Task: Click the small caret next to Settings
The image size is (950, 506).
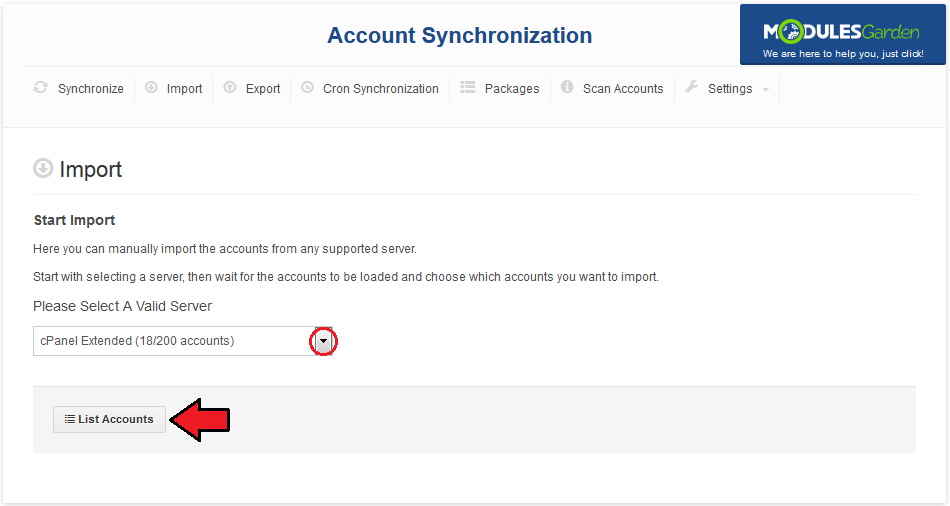Action: [x=766, y=90]
